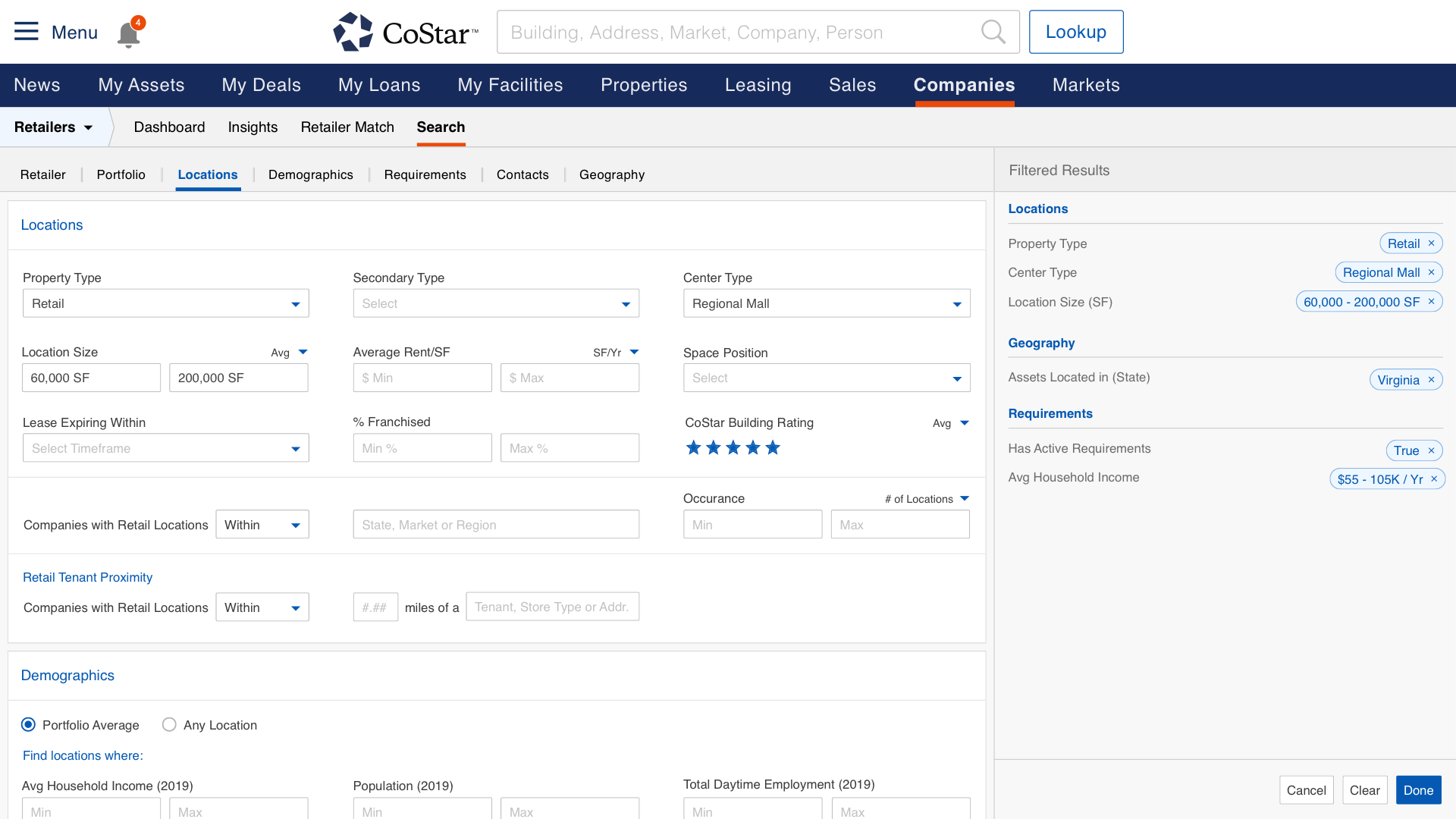This screenshot has height=819, width=1456.
Task: Open the hamburger Menu icon
Action: 27,32
